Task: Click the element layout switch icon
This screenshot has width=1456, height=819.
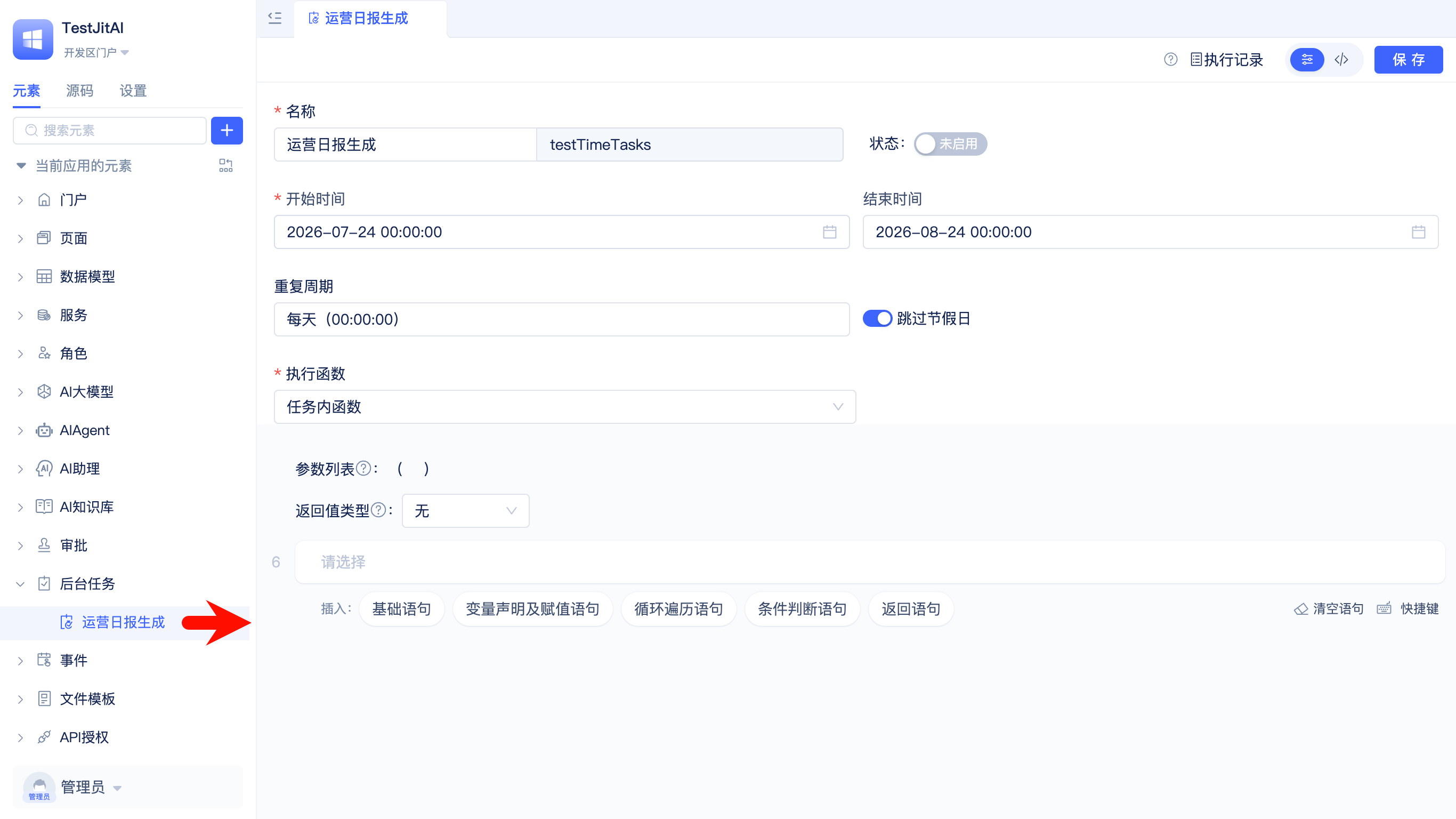Action: [225, 165]
